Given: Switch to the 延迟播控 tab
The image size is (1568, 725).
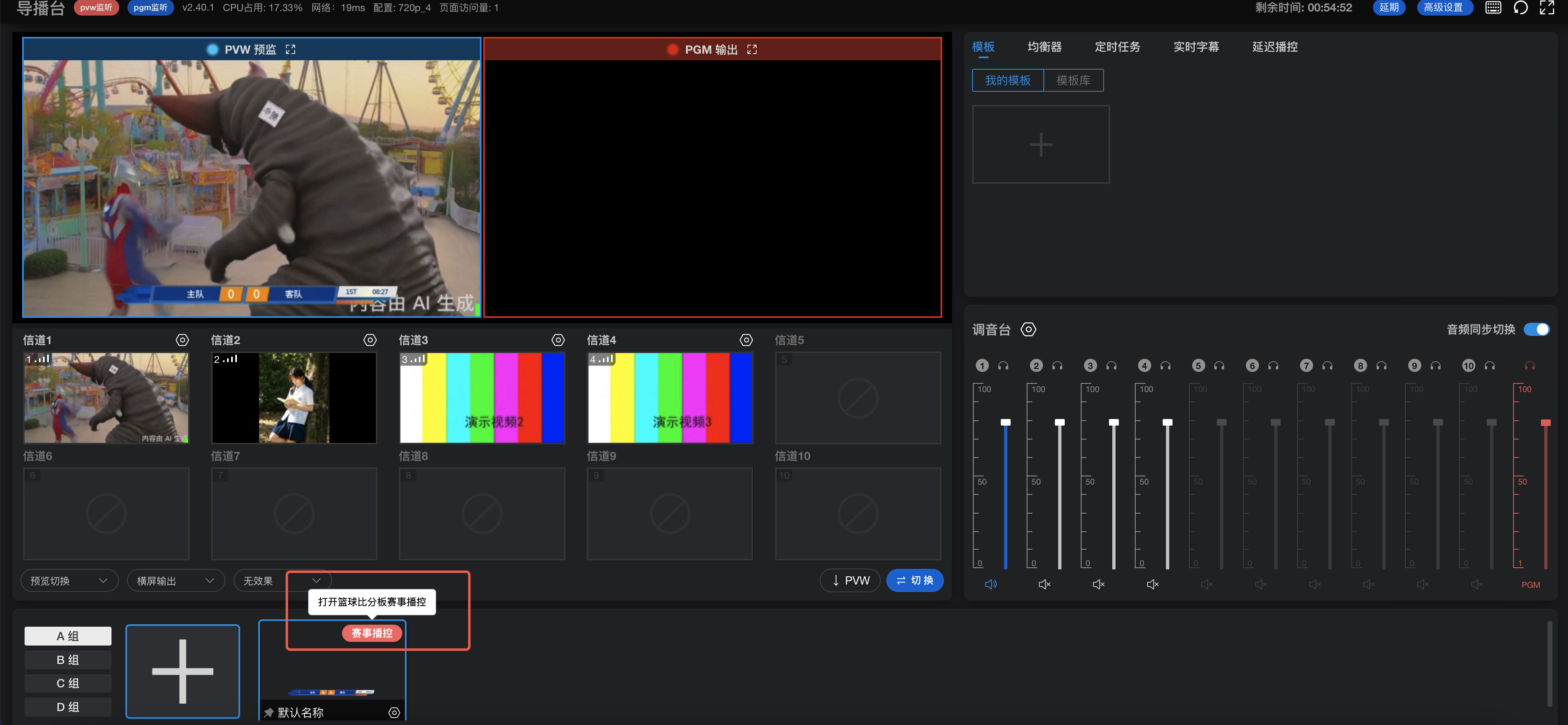Looking at the screenshot, I should 1275,47.
